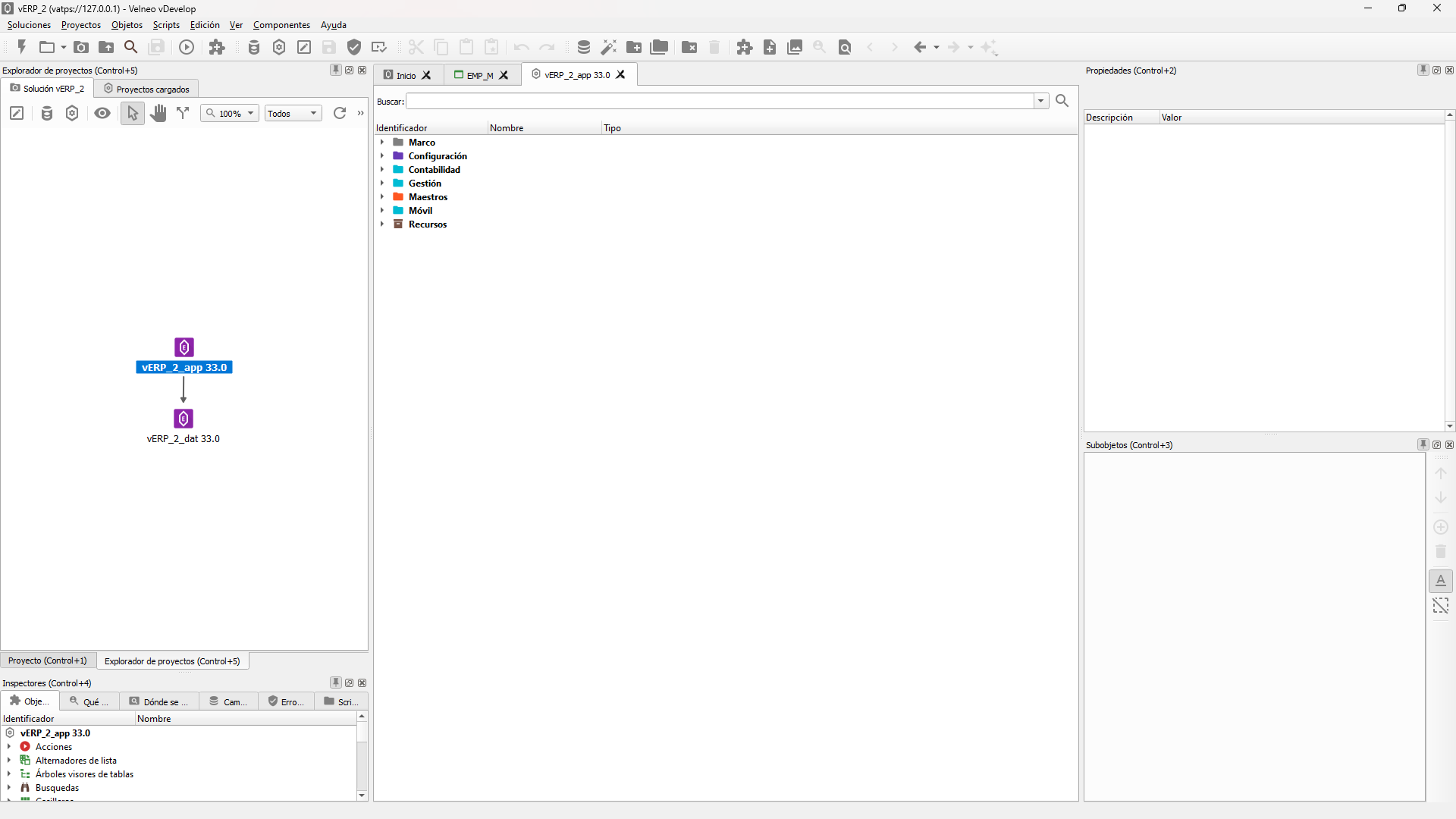Click the magic wand wizard icon
This screenshot has height=819, width=1456.
608,47
